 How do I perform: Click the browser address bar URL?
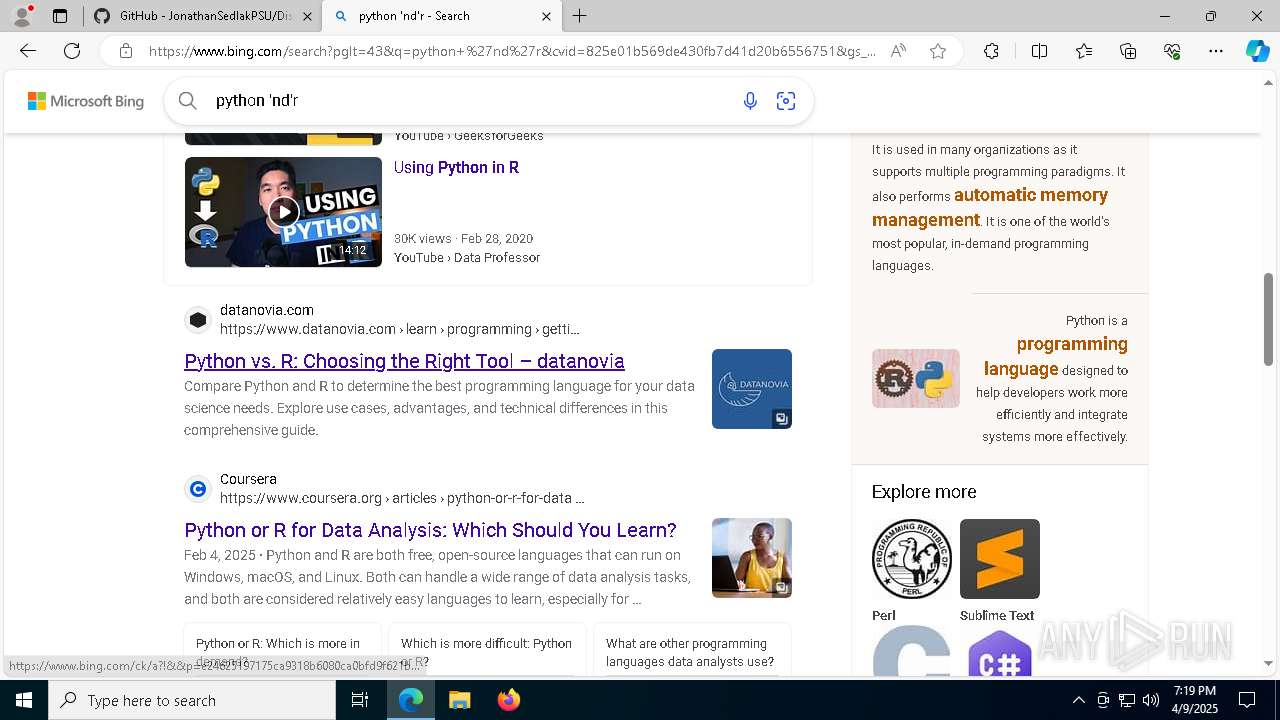(510, 51)
